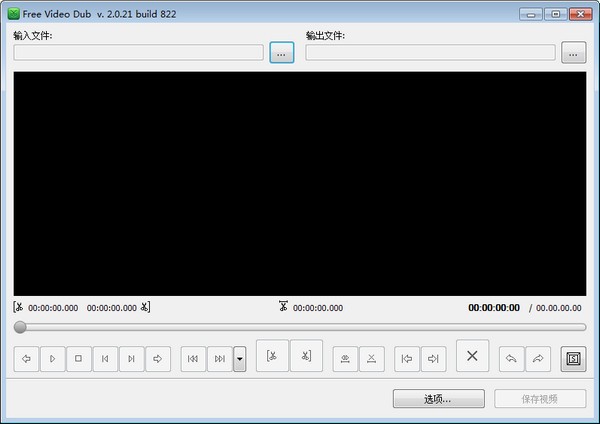Click the seek slider handle
The image size is (600, 424).
20,327
